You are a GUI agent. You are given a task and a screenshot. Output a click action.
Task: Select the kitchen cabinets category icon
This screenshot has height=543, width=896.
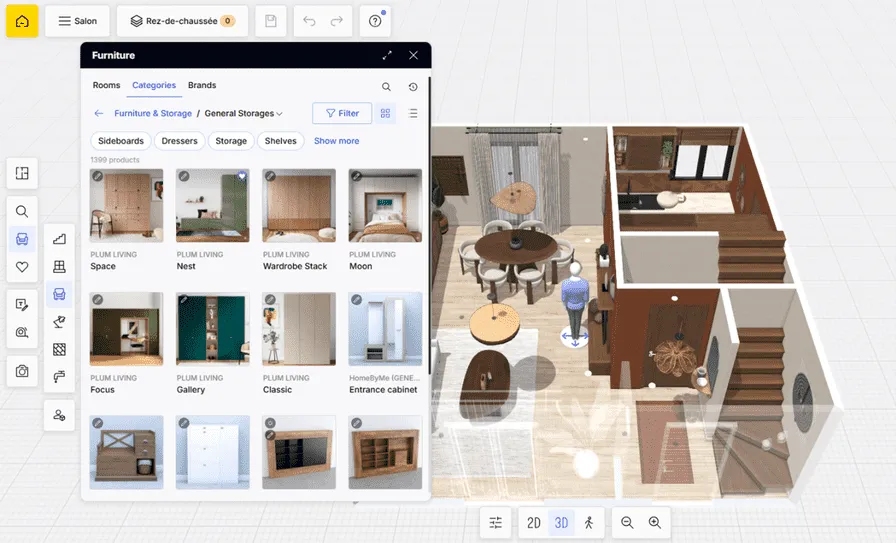[59, 266]
